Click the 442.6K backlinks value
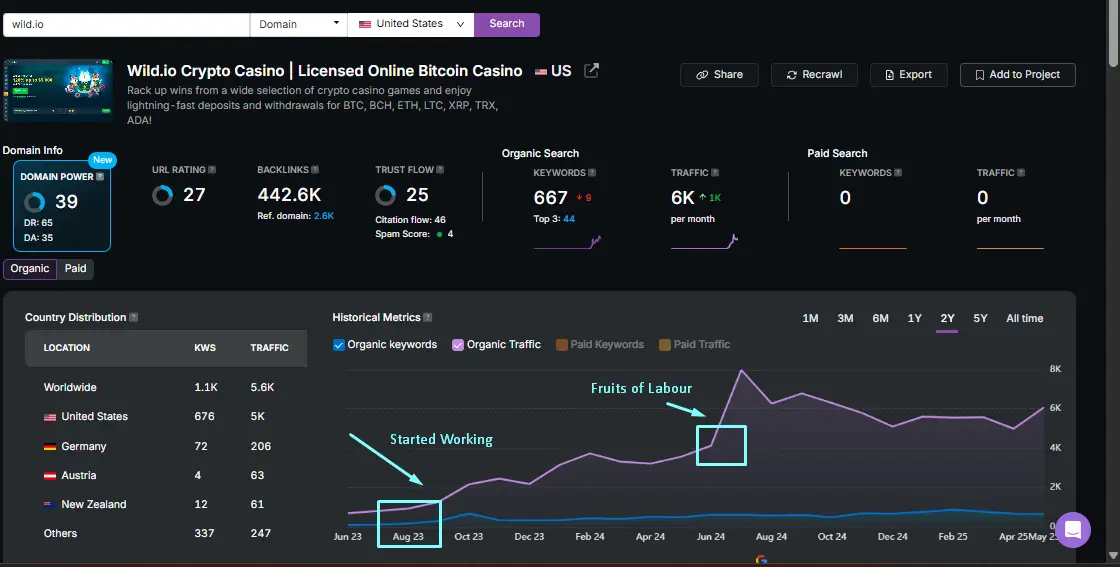This screenshot has width=1120, height=567. click(x=289, y=195)
